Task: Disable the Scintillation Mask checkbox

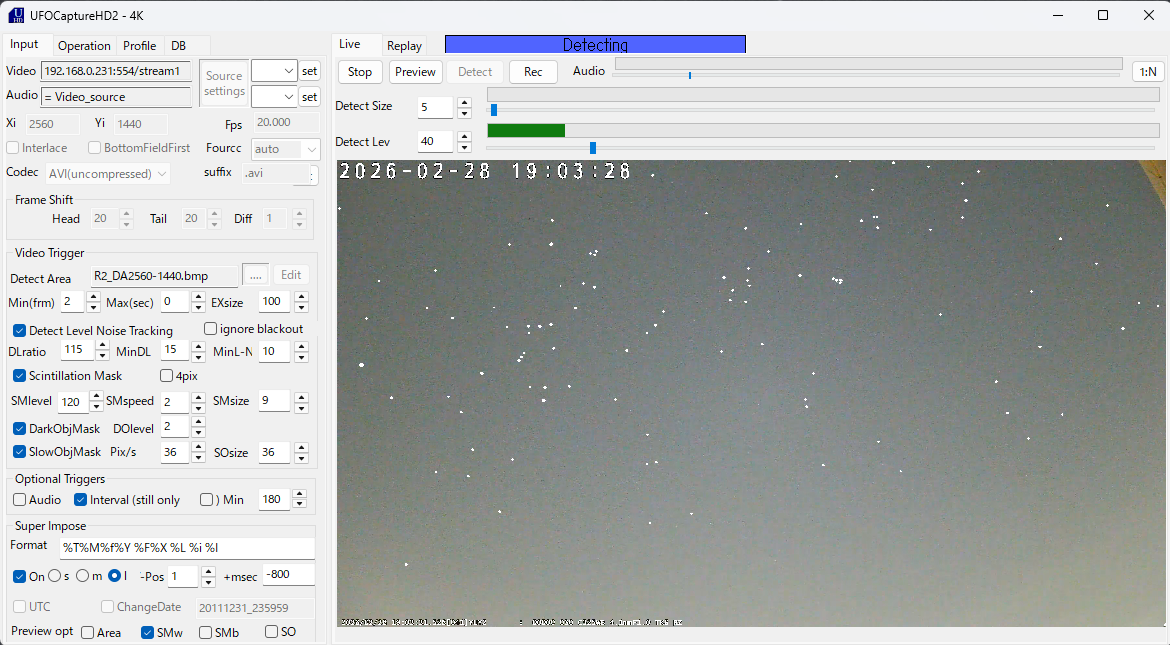Action: click(20, 376)
